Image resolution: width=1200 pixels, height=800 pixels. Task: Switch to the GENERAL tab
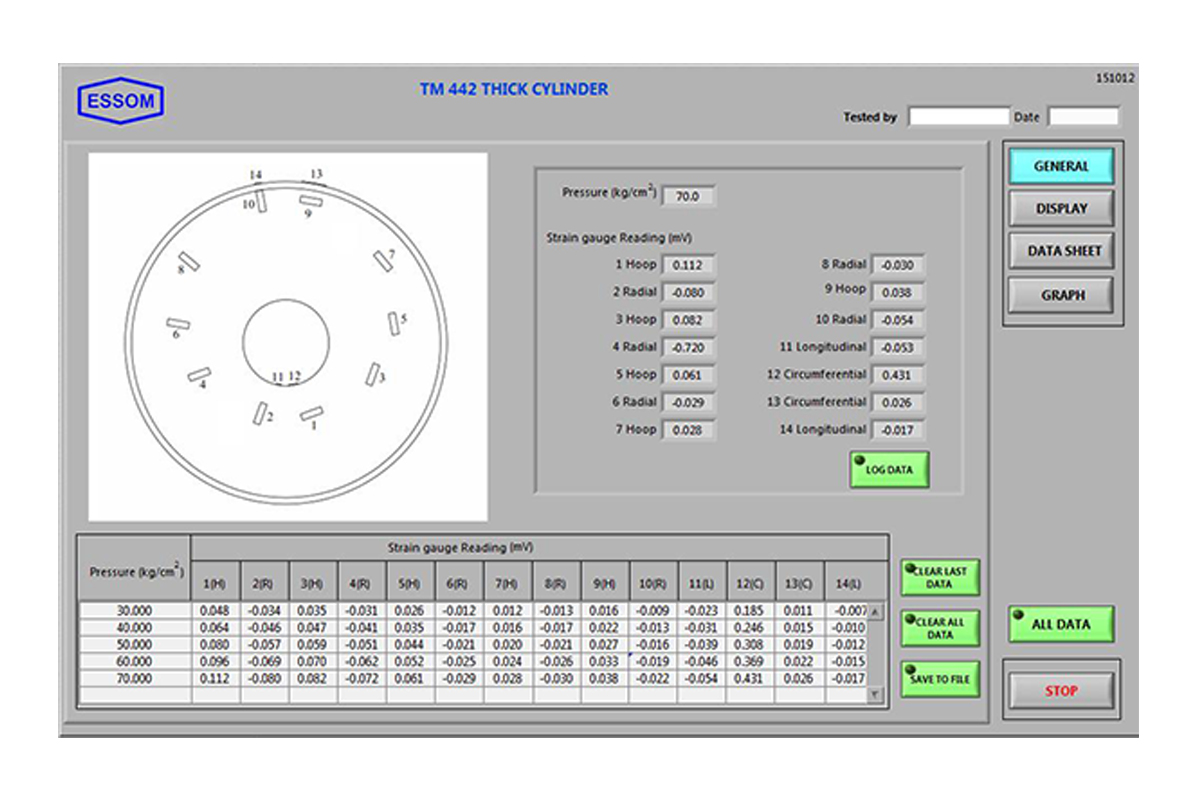point(1060,167)
